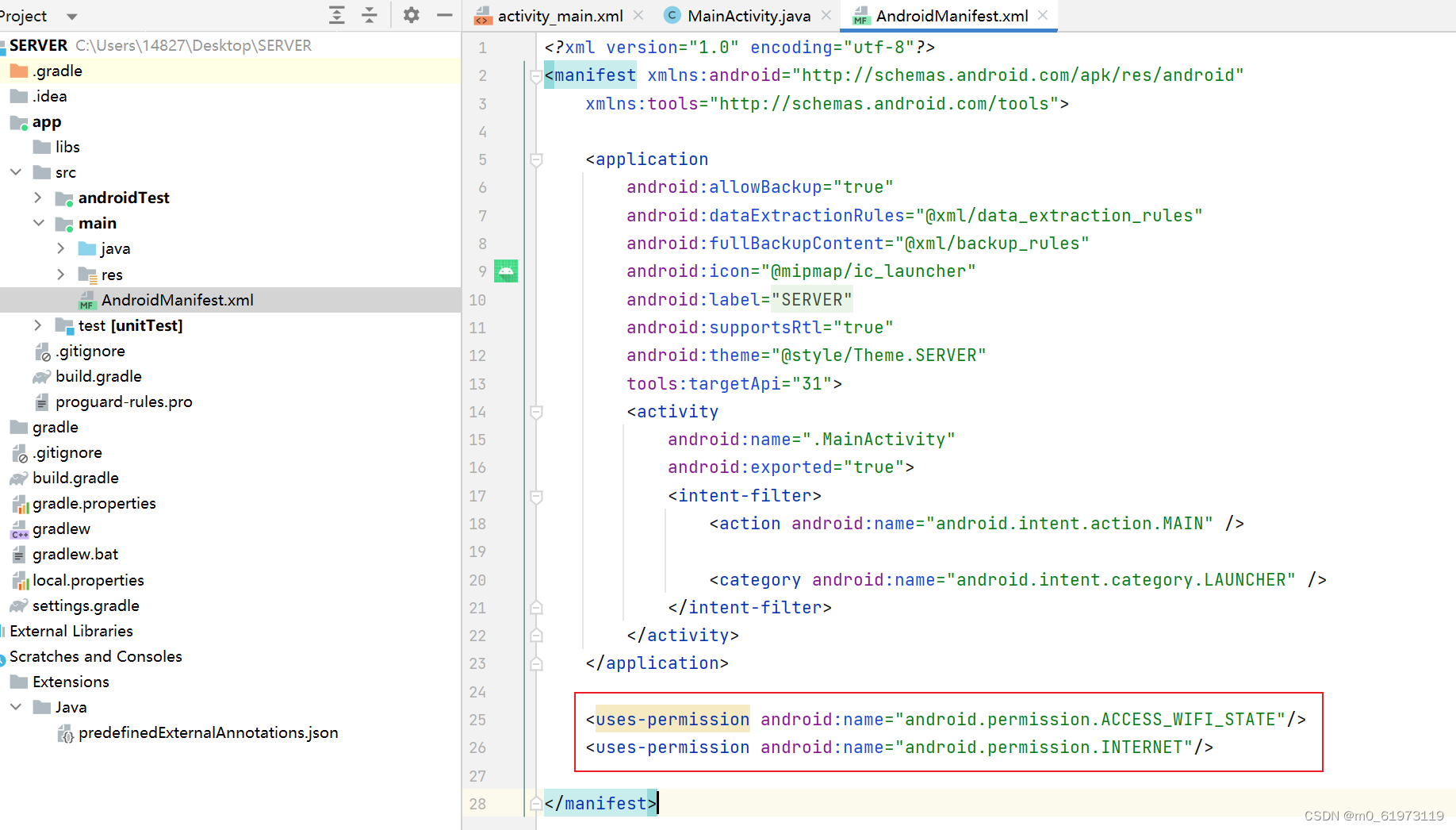Click the fold end marker at line 23
This screenshot has height=830, width=1456.
tap(536, 663)
